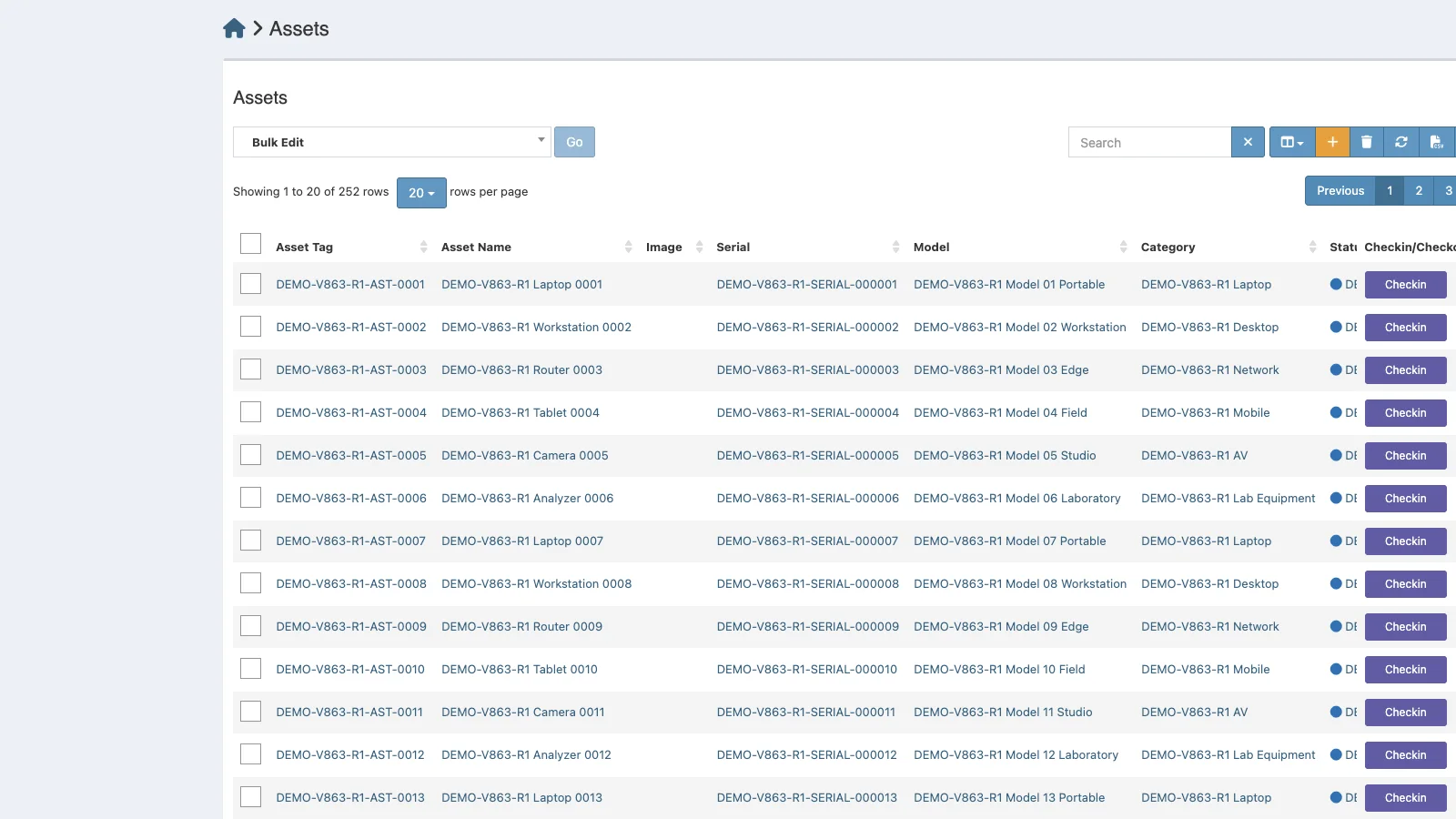The image size is (1456, 819).
Task: Open asset name DEMO-V863-R1 Tablet 0004
Action: point(521,412)
